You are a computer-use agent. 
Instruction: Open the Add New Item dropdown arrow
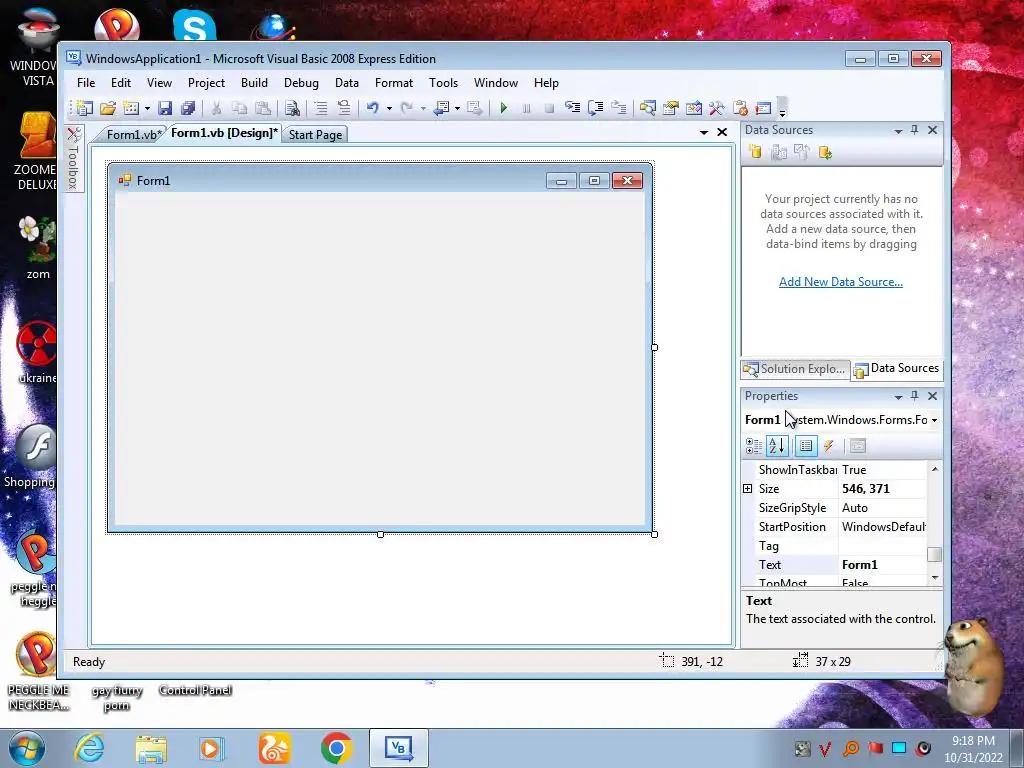pyautogui.click(x=147, y=108)
